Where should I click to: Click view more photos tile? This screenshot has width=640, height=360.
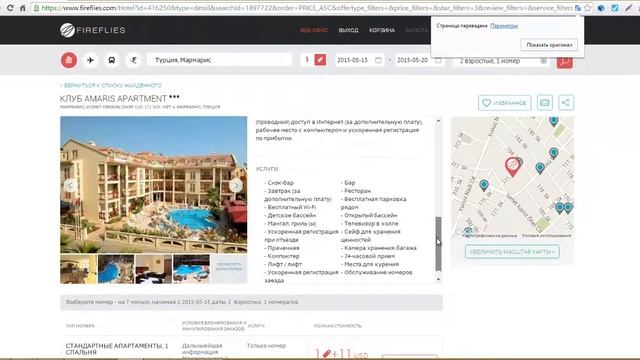pos(229,269)
